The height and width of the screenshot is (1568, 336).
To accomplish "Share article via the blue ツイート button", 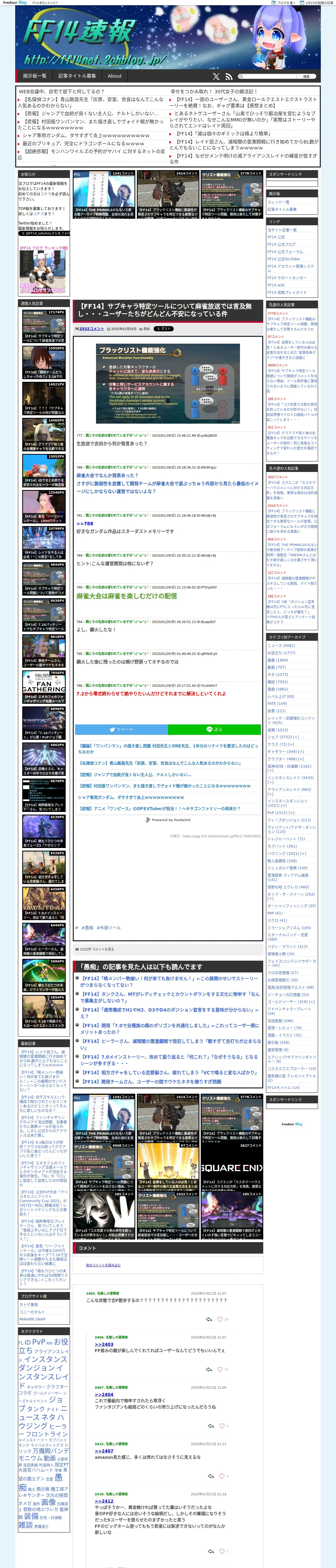I will pyautogui.click(x=121, y=729).
